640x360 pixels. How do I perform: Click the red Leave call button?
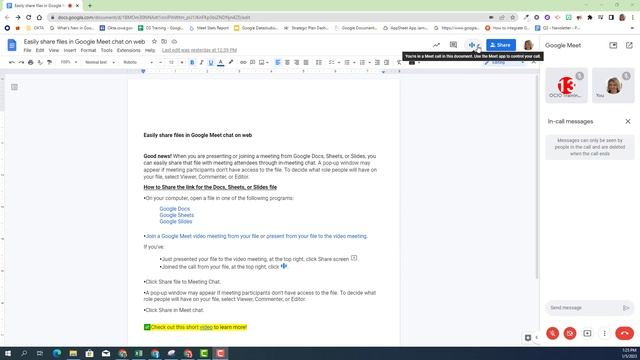coord(624,333)
